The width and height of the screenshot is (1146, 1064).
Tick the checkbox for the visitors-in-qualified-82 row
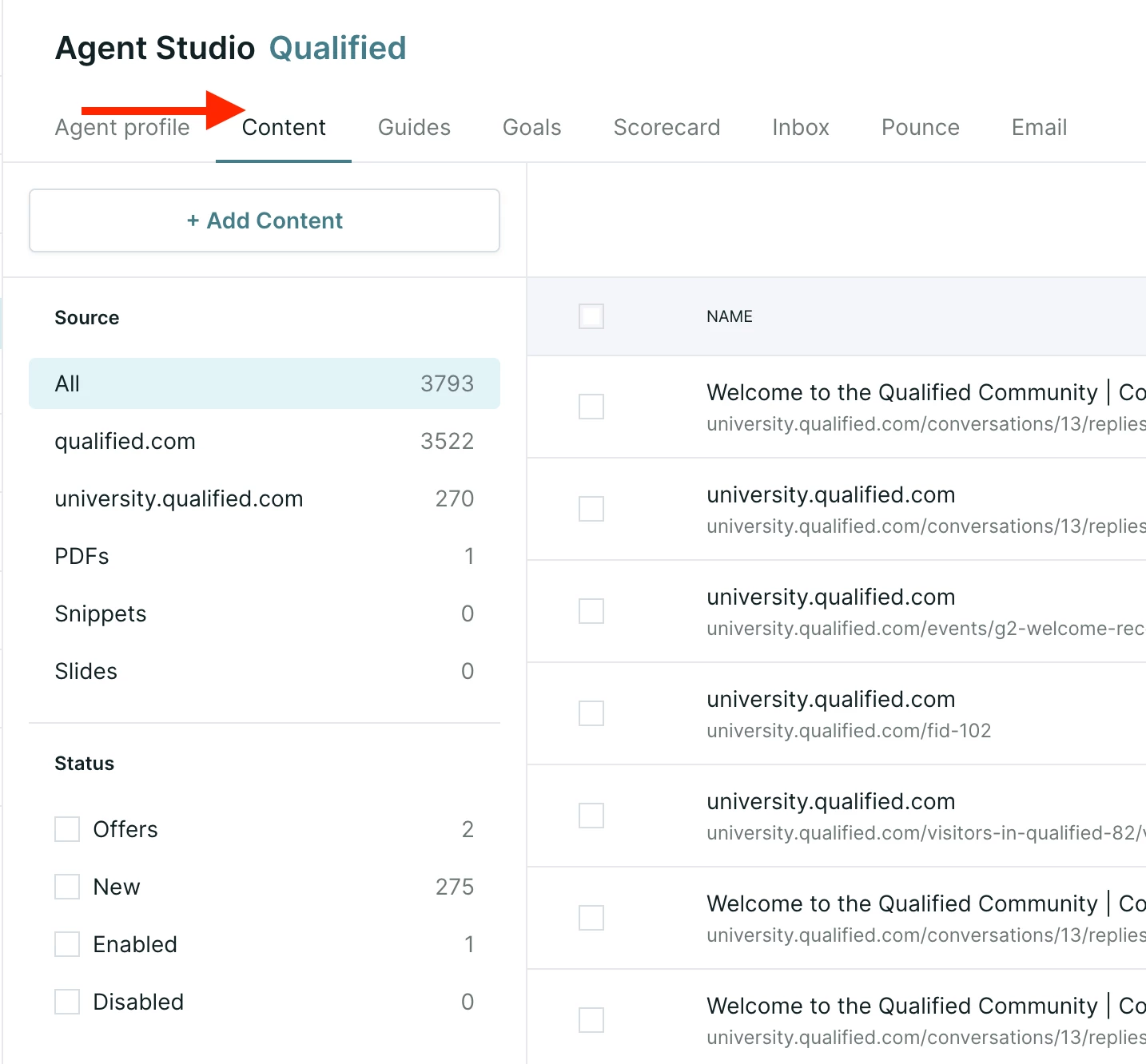pos(591,816)
